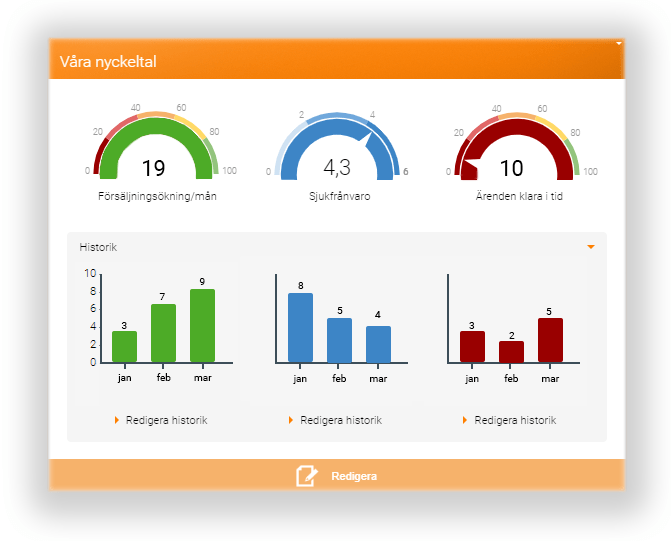Viewport: 671px width, 541px height.
Task: Click the blue jan bar with value 8
Action: coord(300,328)
